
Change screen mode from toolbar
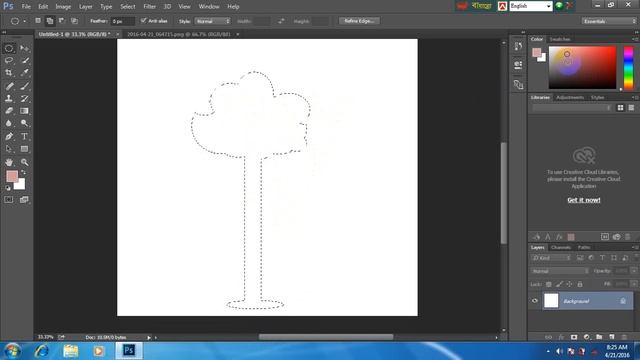24,200
